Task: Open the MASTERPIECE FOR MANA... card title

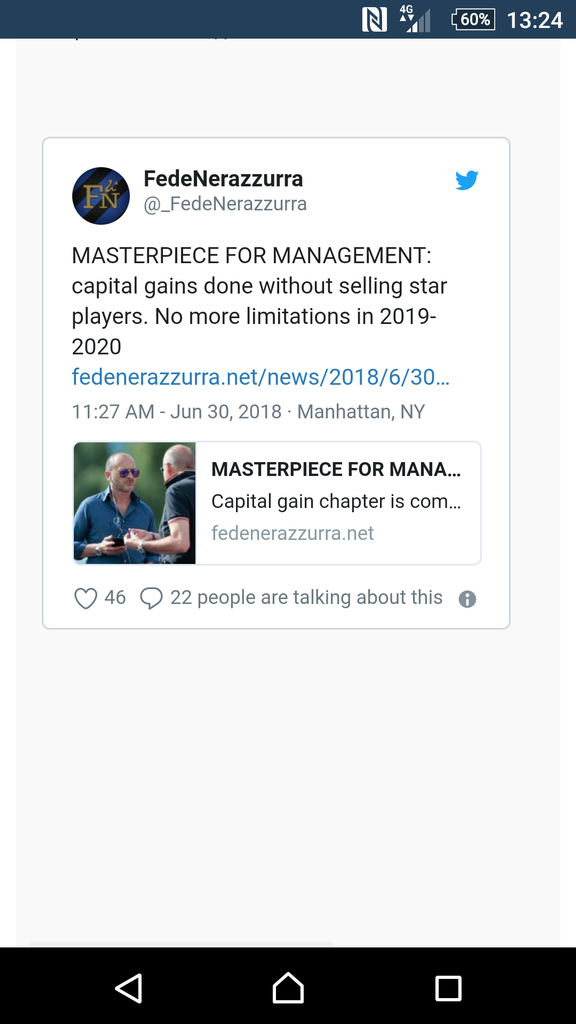Action: [336, 470]
